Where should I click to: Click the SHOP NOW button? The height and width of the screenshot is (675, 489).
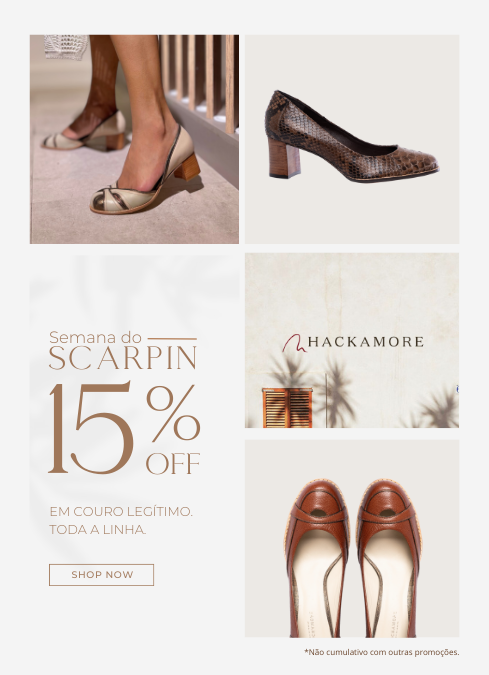pyautogui.click(x=101, y=575)
